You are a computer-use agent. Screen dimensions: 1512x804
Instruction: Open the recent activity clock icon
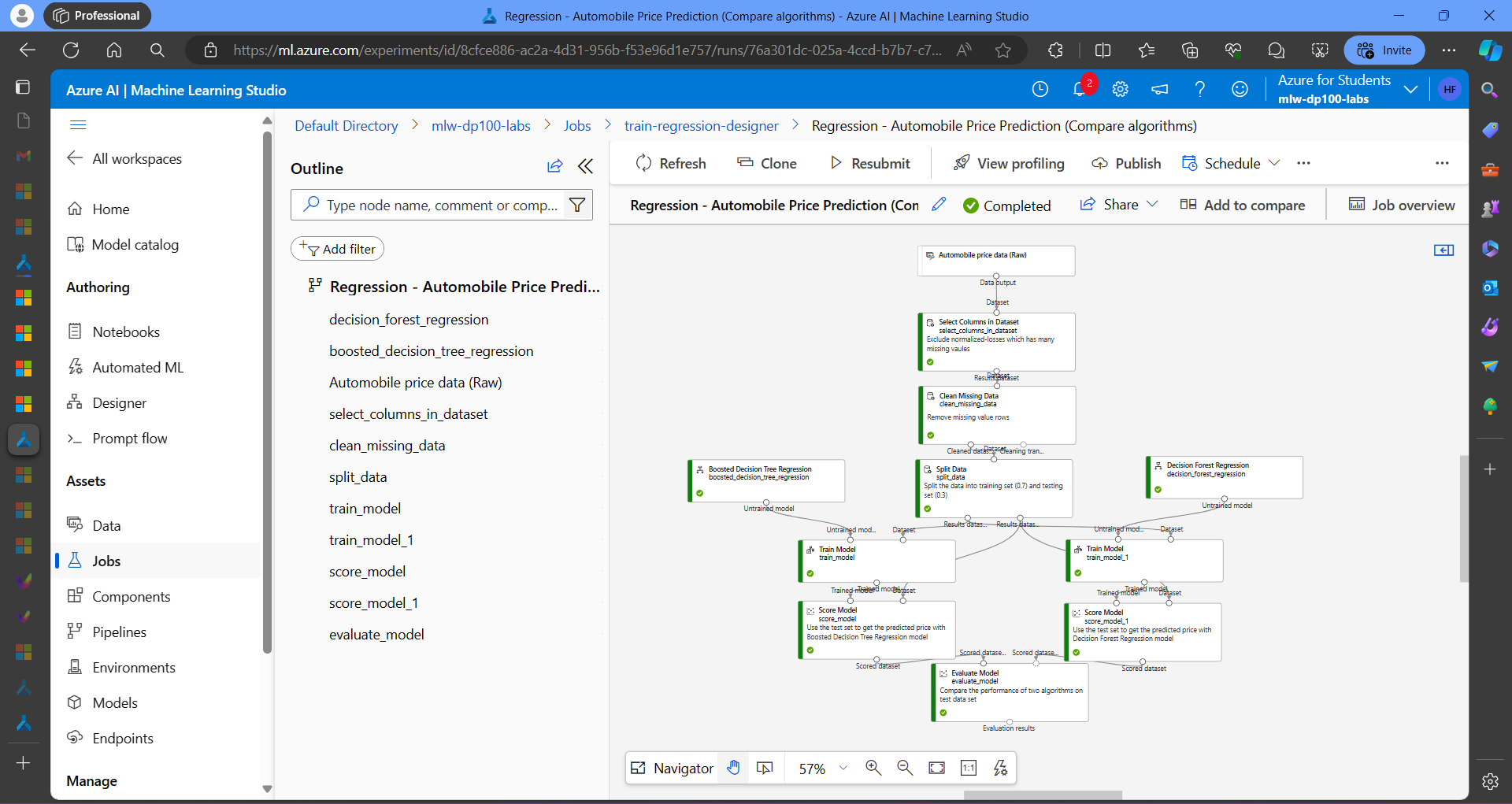(x=1040, y=90)
